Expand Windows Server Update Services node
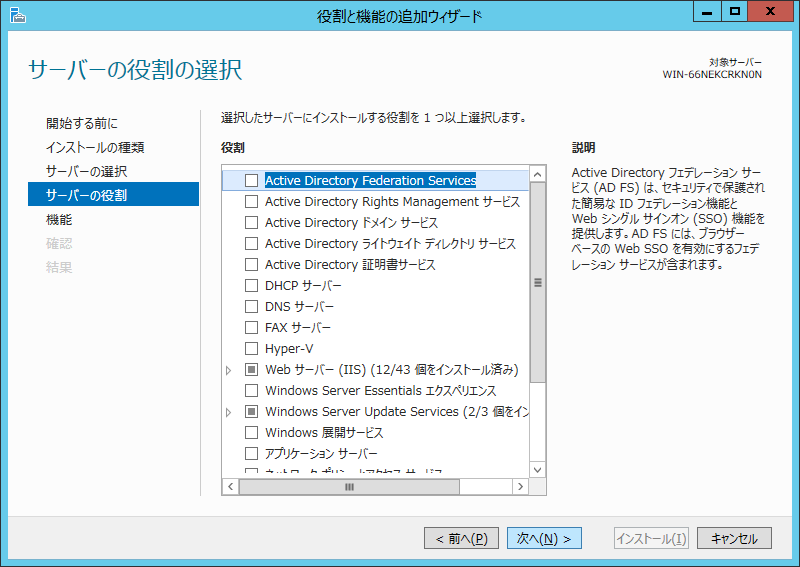 pos(229,412)
